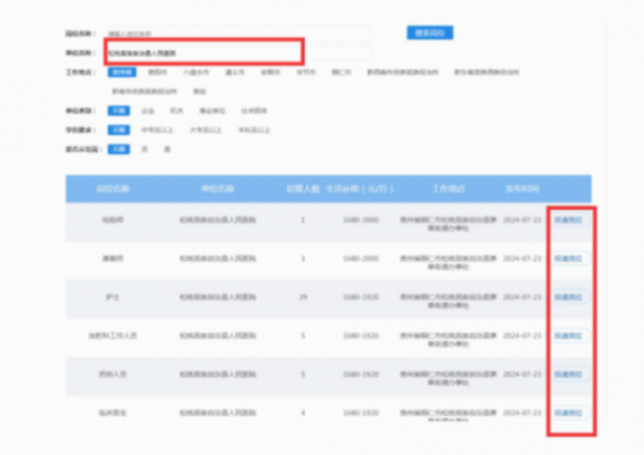Pick 铜仁市 work location option
Image resolution: width=644 pixels, height=455 pixels.
pyautogui.click(x=341, y=73)
